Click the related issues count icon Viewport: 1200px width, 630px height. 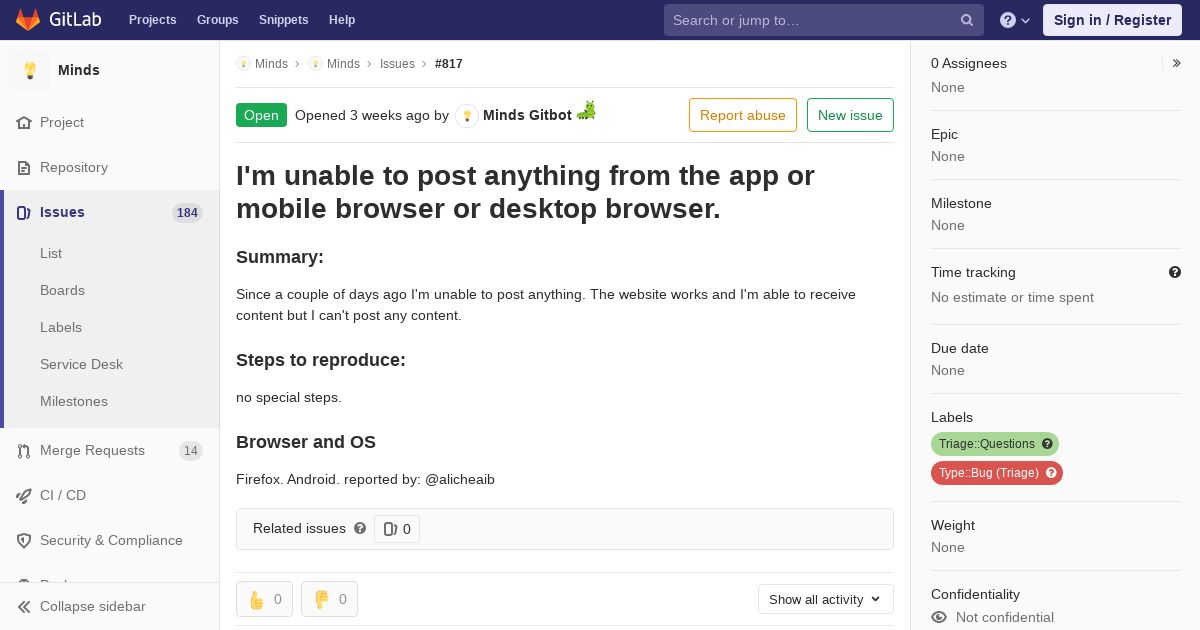click(x=390, y=529)
